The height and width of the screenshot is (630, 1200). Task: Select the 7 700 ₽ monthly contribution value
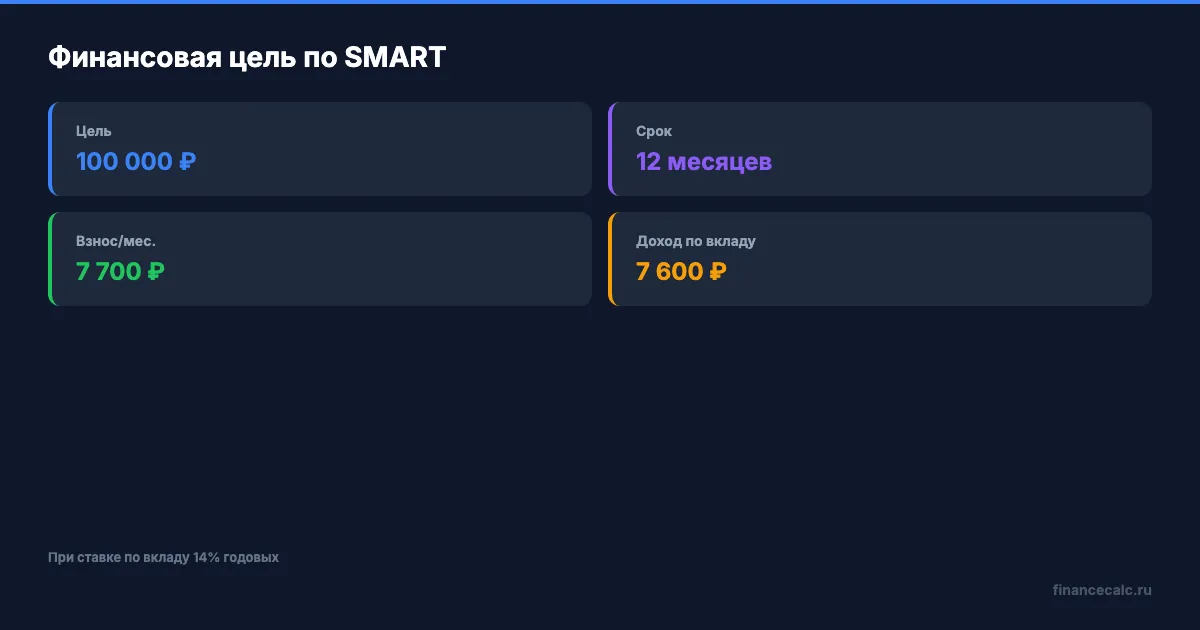click(x=120, y=271)
